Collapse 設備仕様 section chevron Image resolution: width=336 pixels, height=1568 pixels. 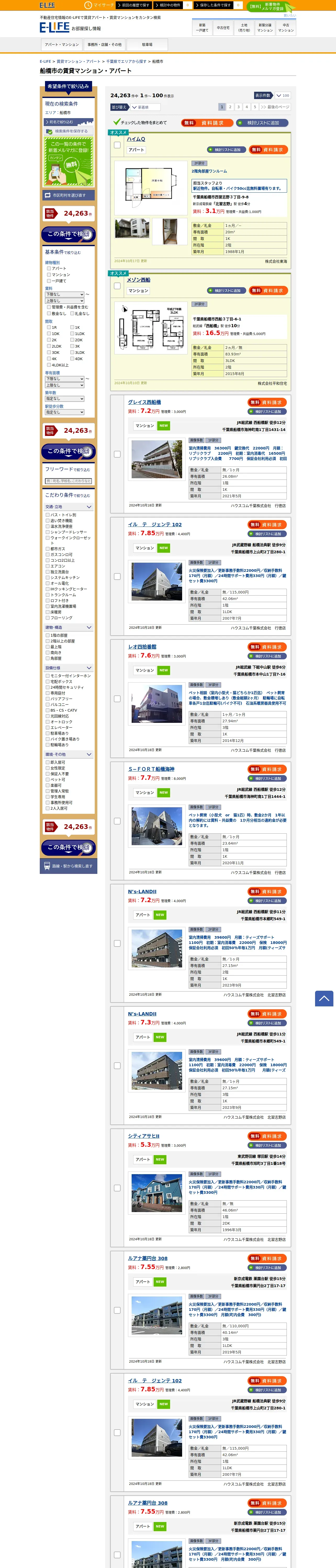(89, 668)
